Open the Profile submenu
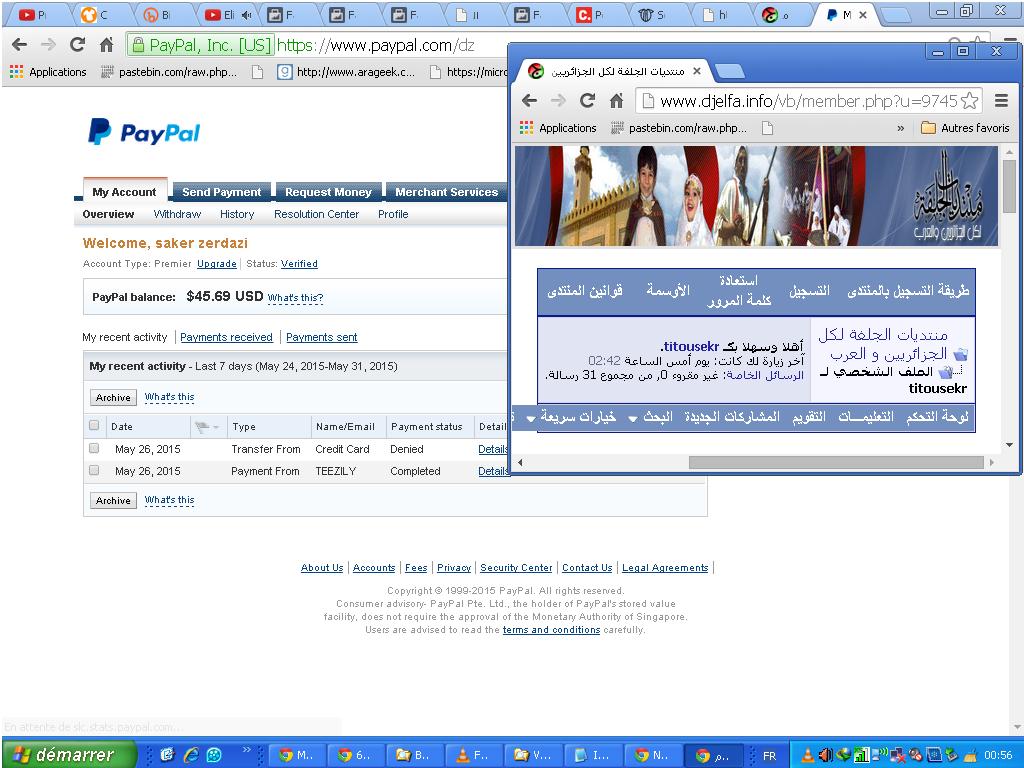Image resolution: width=1024 pixels, height=768 pixels. (x=392, y=214)
